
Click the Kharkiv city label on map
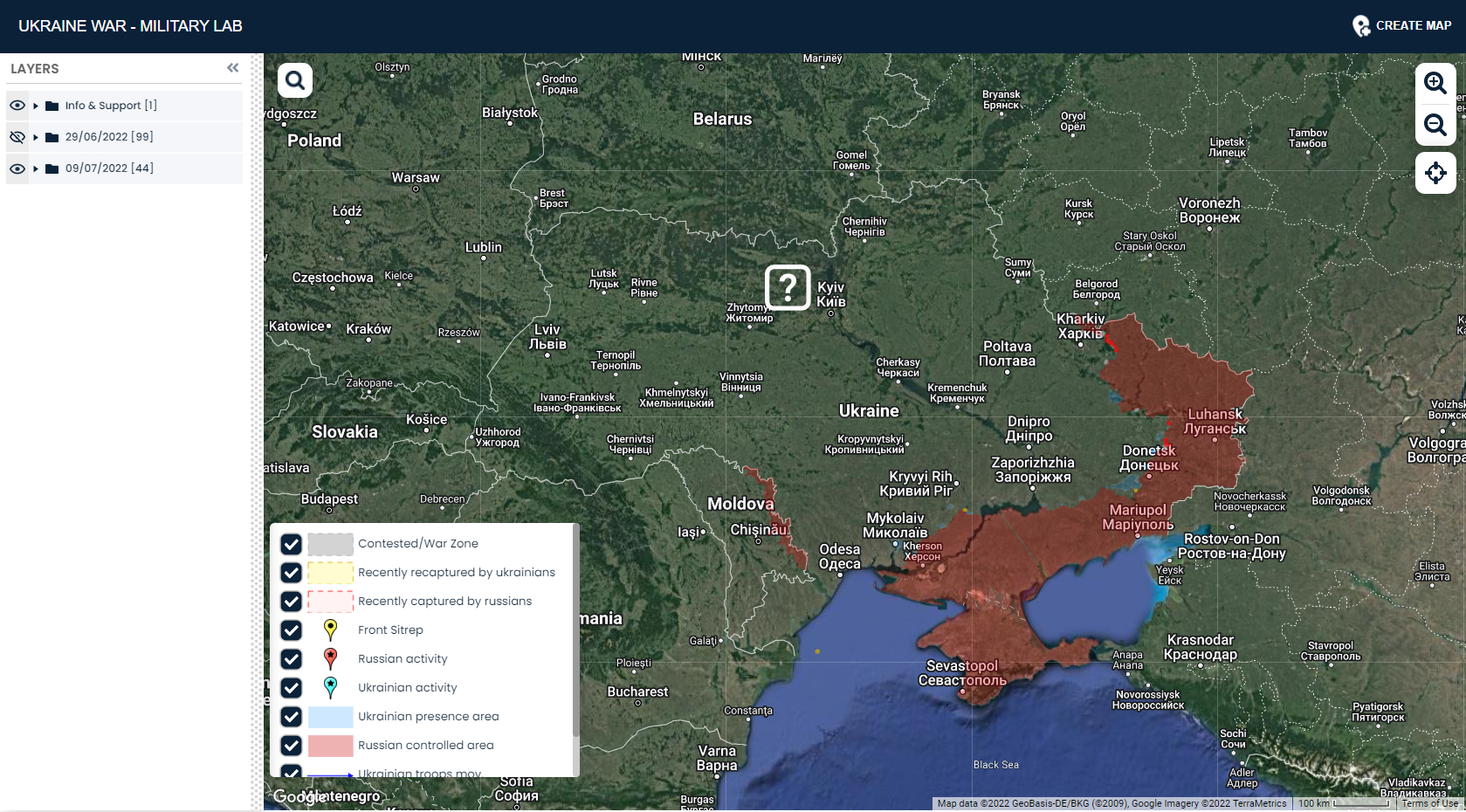click(1081, 326)
